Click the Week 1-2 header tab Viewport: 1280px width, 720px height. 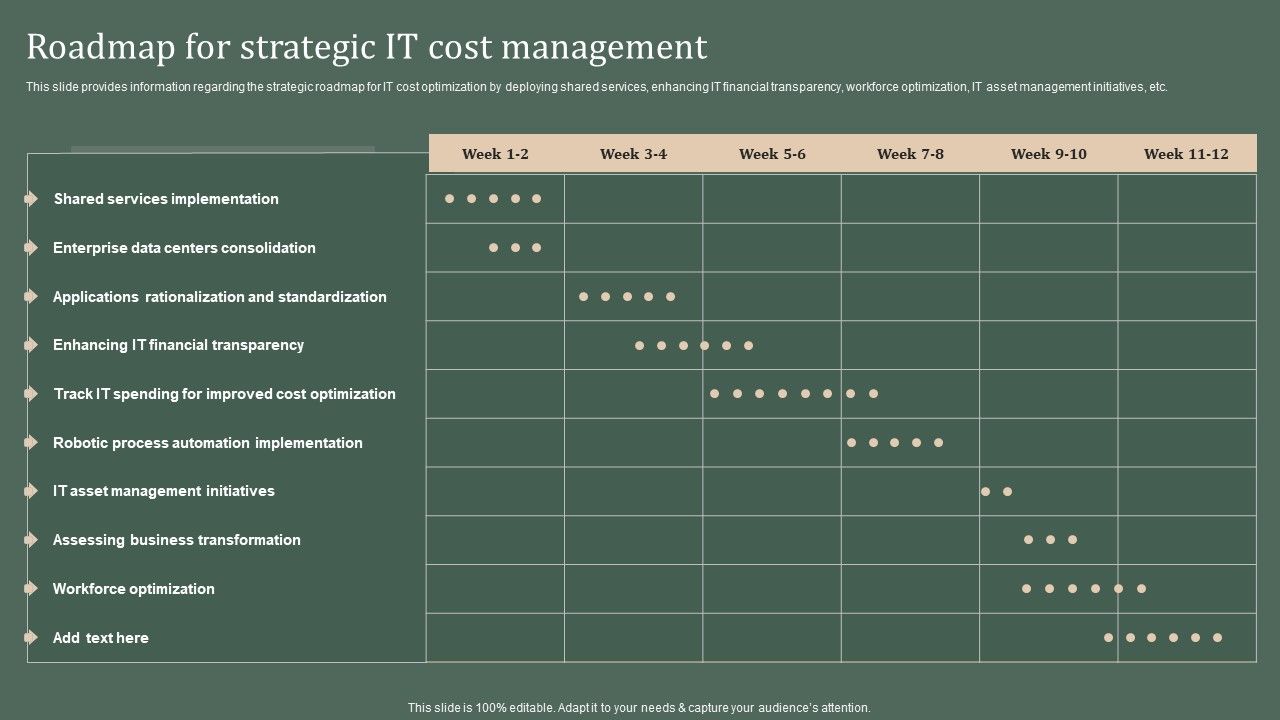pos(495,153)
